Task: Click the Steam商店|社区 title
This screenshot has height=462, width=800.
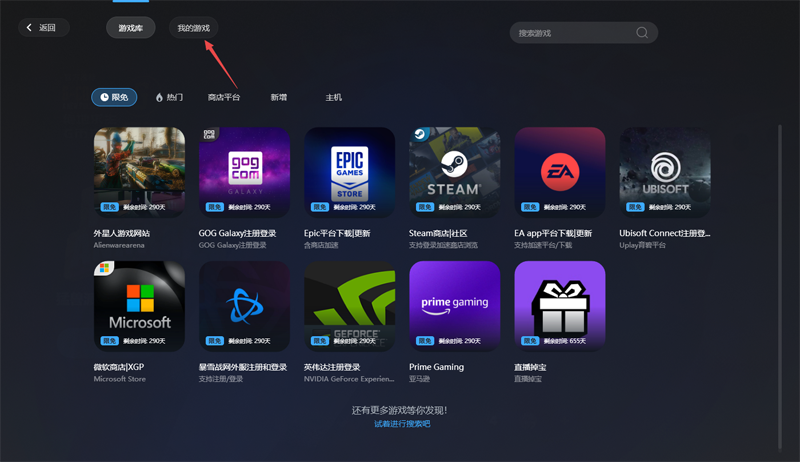Action: click(x=438, y=233)
